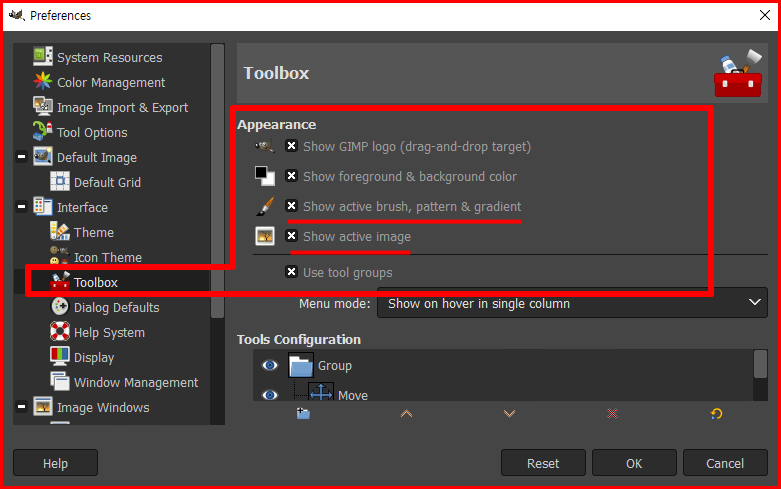Viewport: 781px width, 489px height.
Task: Select Theme preferences page
Action: click(94, 233)
